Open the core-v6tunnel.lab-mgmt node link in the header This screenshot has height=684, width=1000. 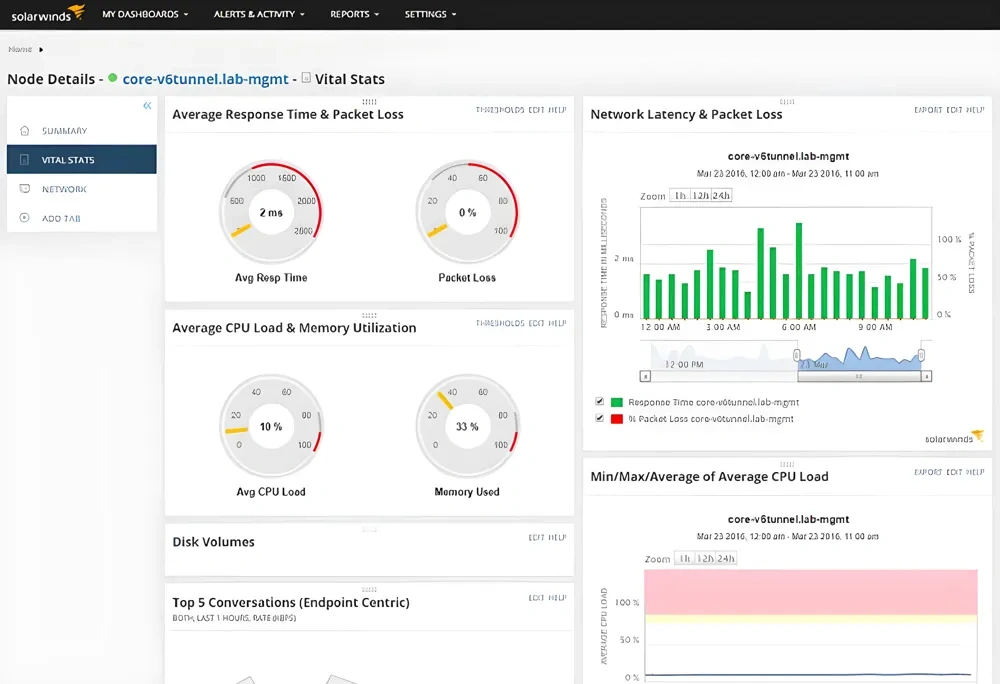coord(205,79)
